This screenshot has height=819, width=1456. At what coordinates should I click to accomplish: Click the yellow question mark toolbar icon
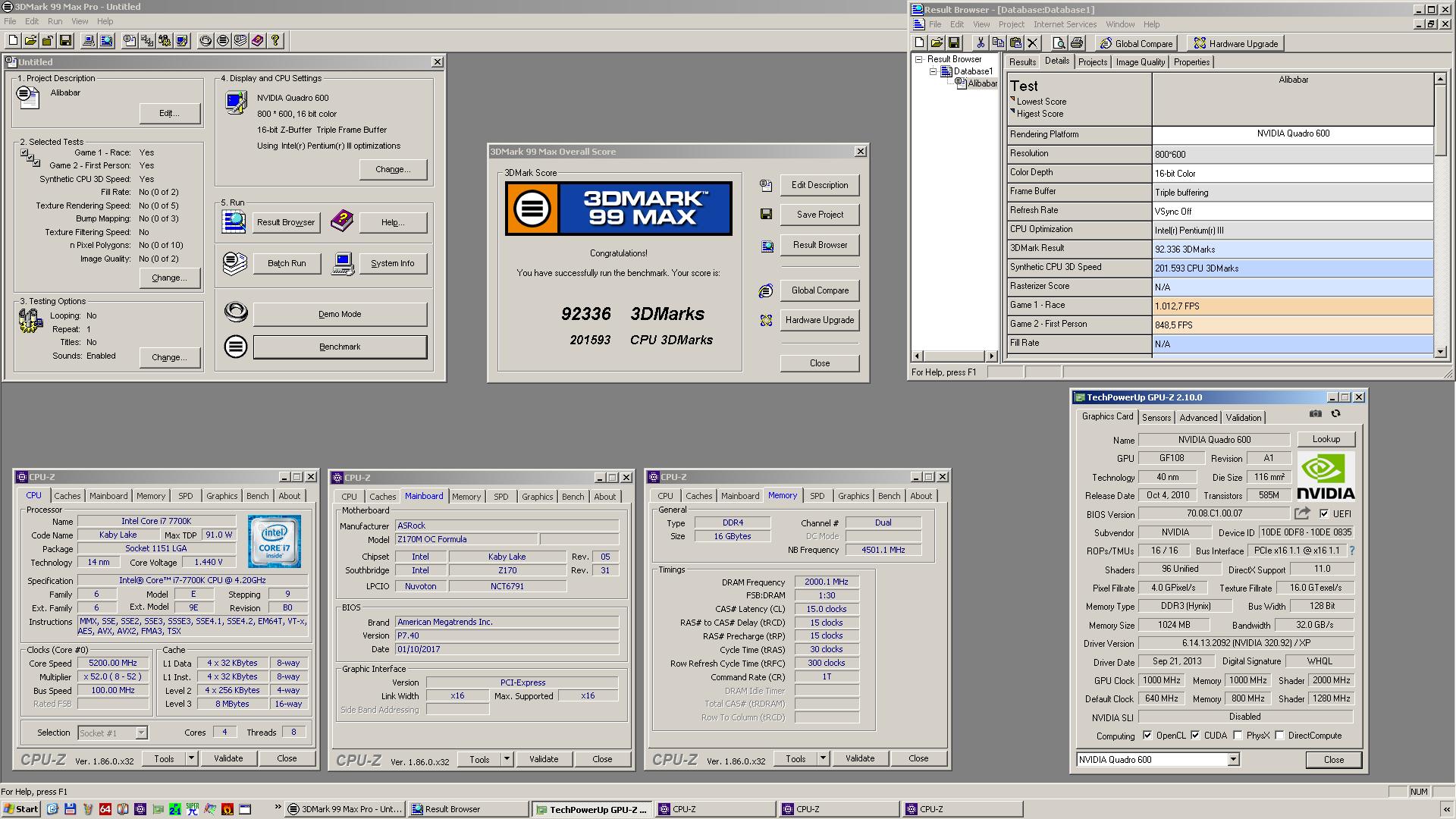pyautogui.click(x=275, y=41)
